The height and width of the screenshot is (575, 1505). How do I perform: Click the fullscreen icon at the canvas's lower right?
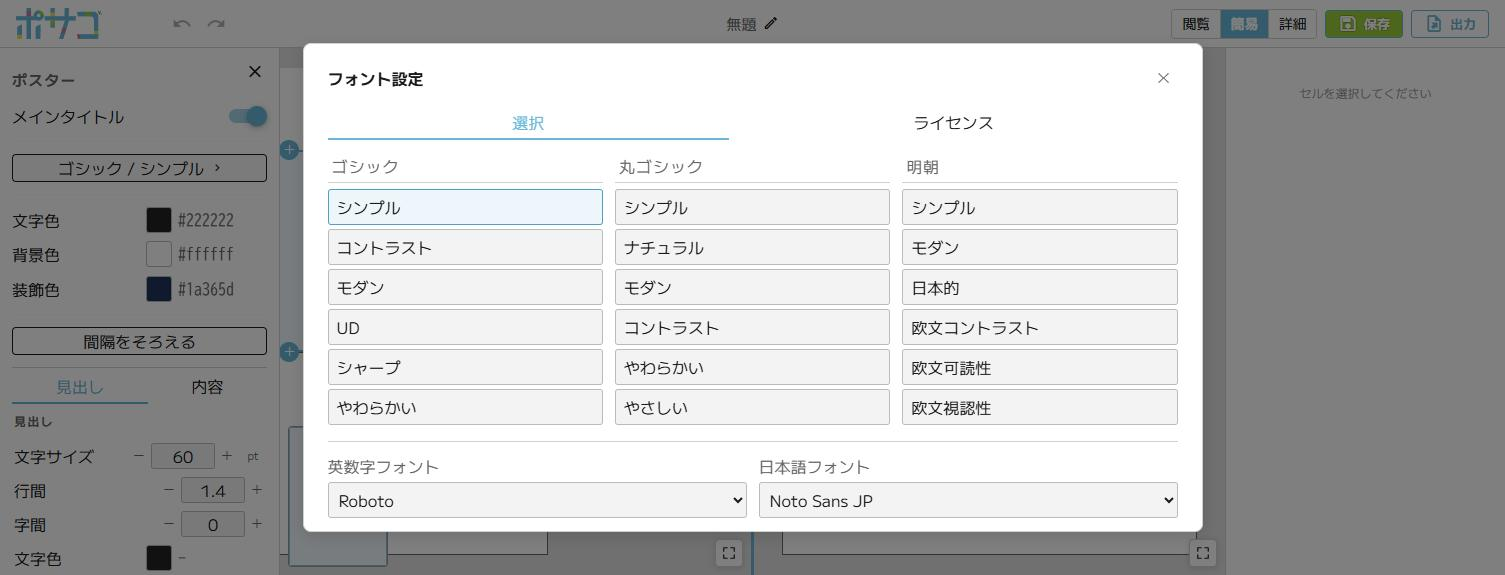pyautogui.click(x=1203, y=552)
